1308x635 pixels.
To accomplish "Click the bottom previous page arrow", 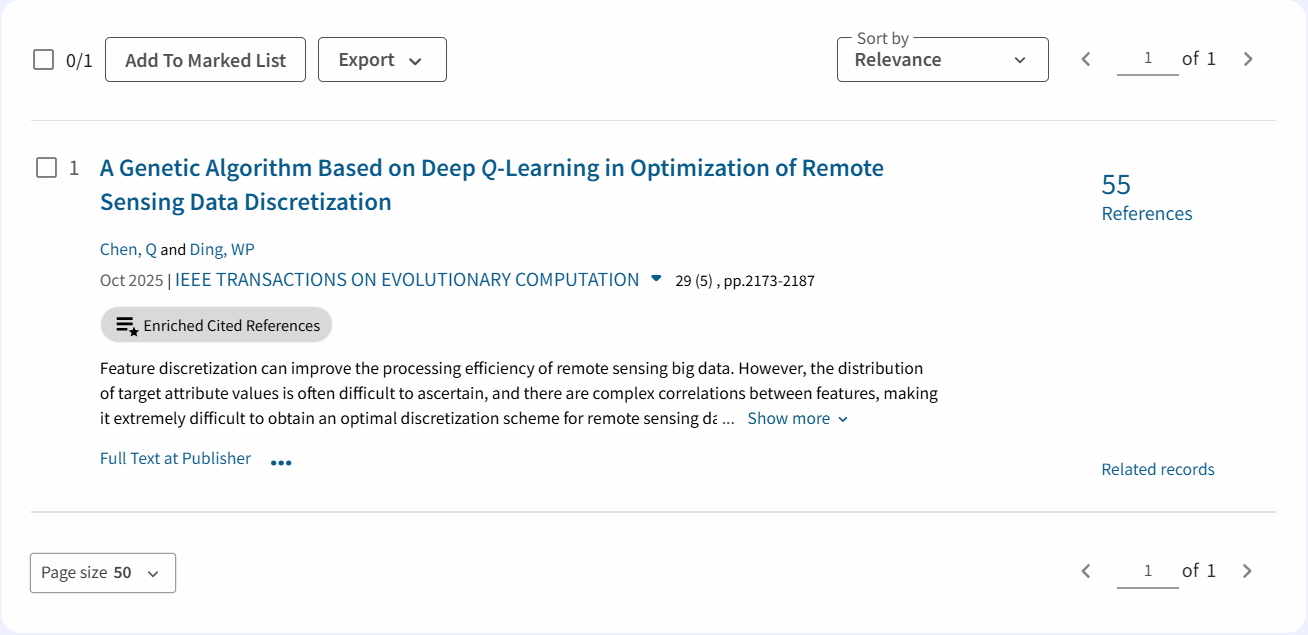I will (x=1086, y=571).
